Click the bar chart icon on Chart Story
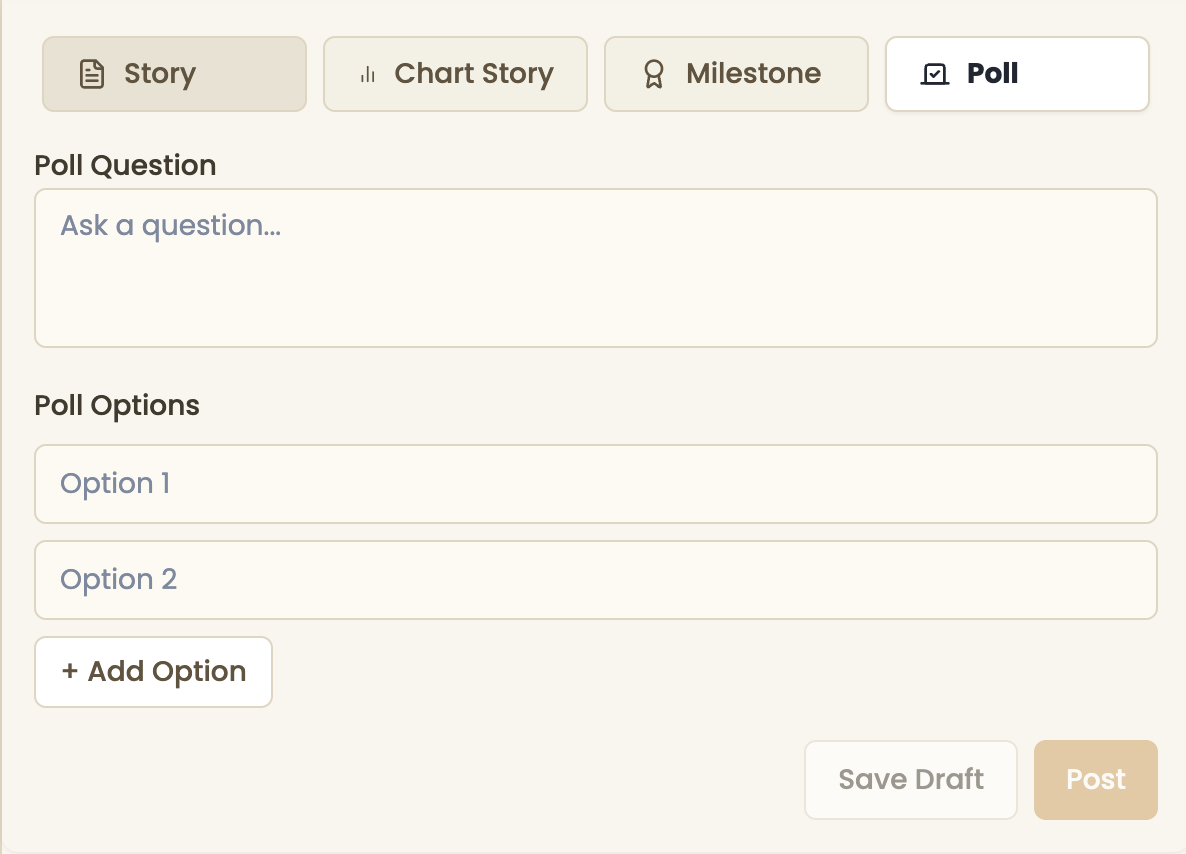 368,74
